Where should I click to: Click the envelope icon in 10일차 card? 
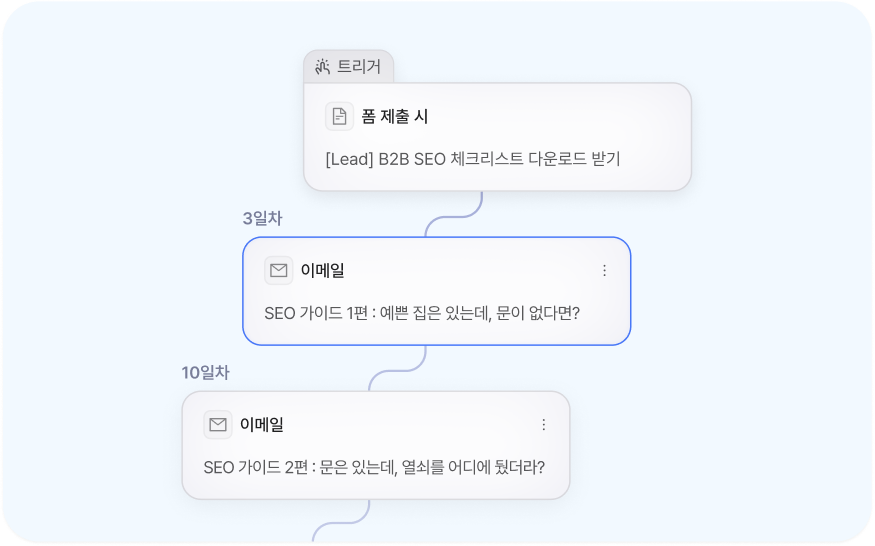[x=217, y=424]
